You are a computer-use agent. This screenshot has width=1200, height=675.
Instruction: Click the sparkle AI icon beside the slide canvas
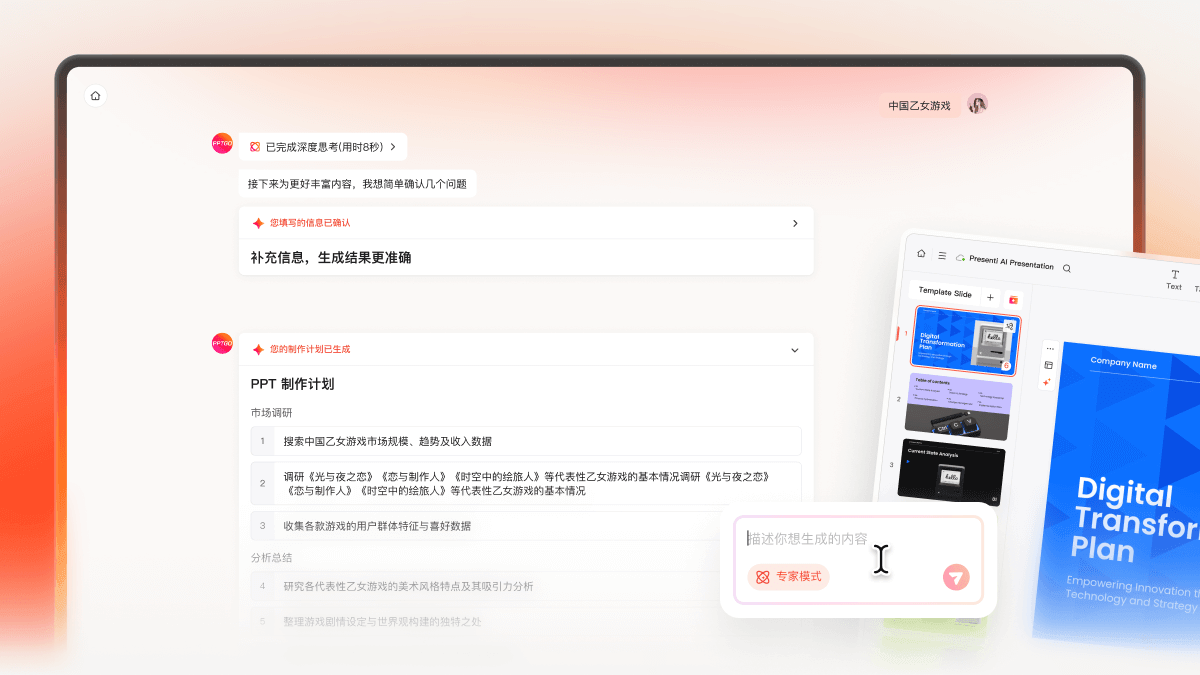[1047, 382]
